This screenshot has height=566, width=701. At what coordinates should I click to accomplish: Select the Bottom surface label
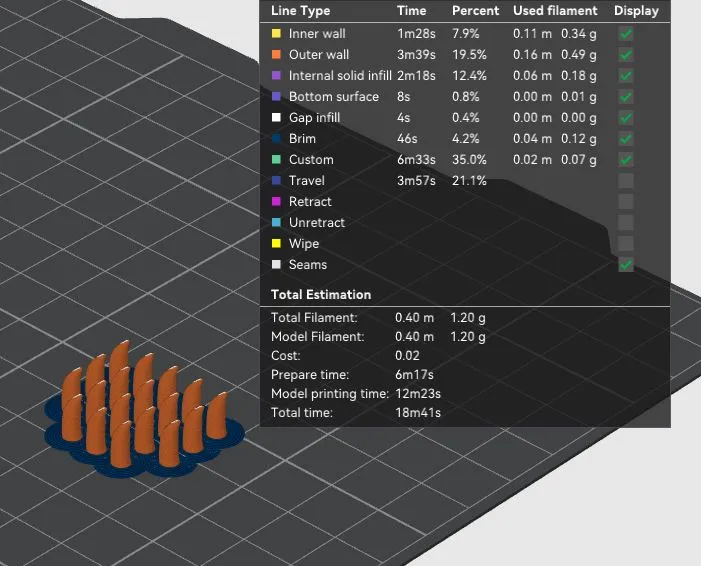334,97
